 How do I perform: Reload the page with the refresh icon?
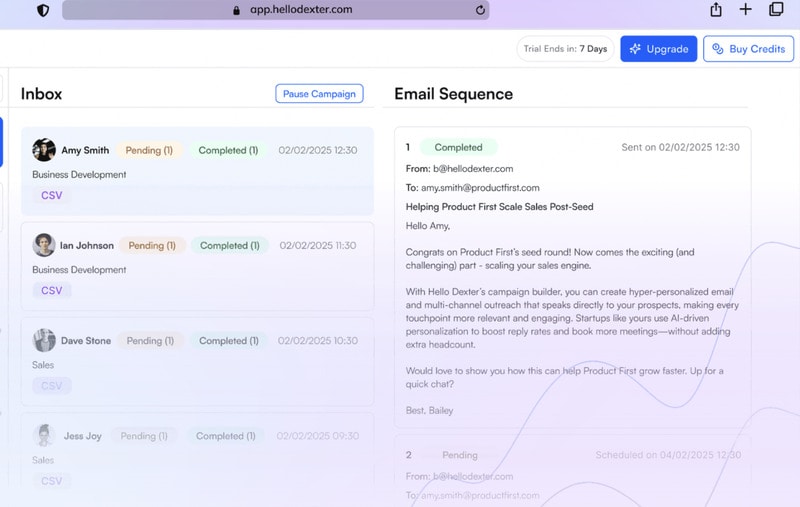(481, 10)
